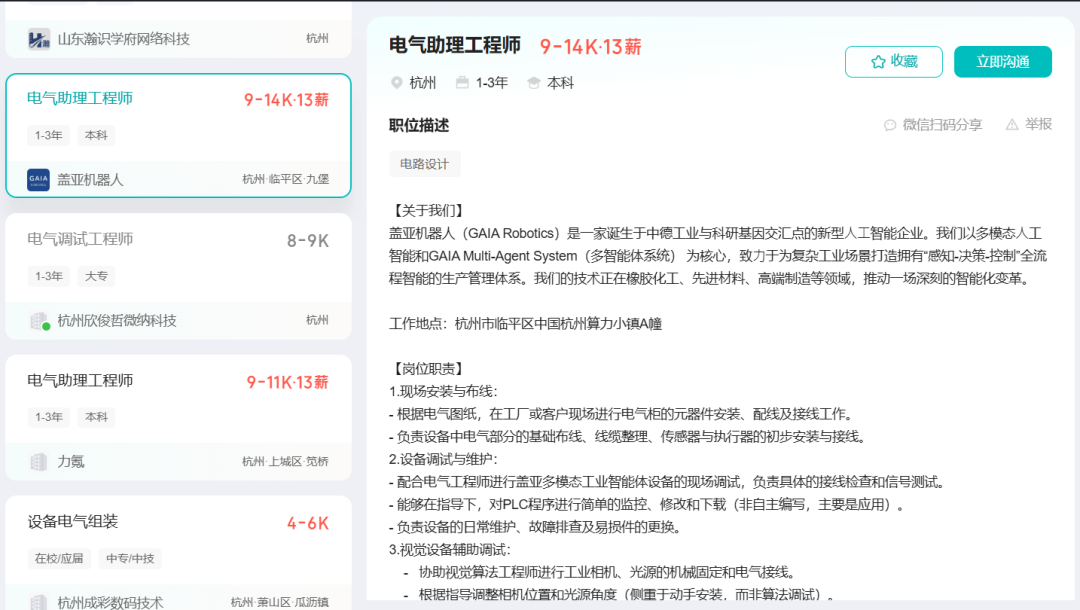Click the location pin icon beside 杭州
Viewport: 1080px width, 610px height.
click(x=396, y=83)
